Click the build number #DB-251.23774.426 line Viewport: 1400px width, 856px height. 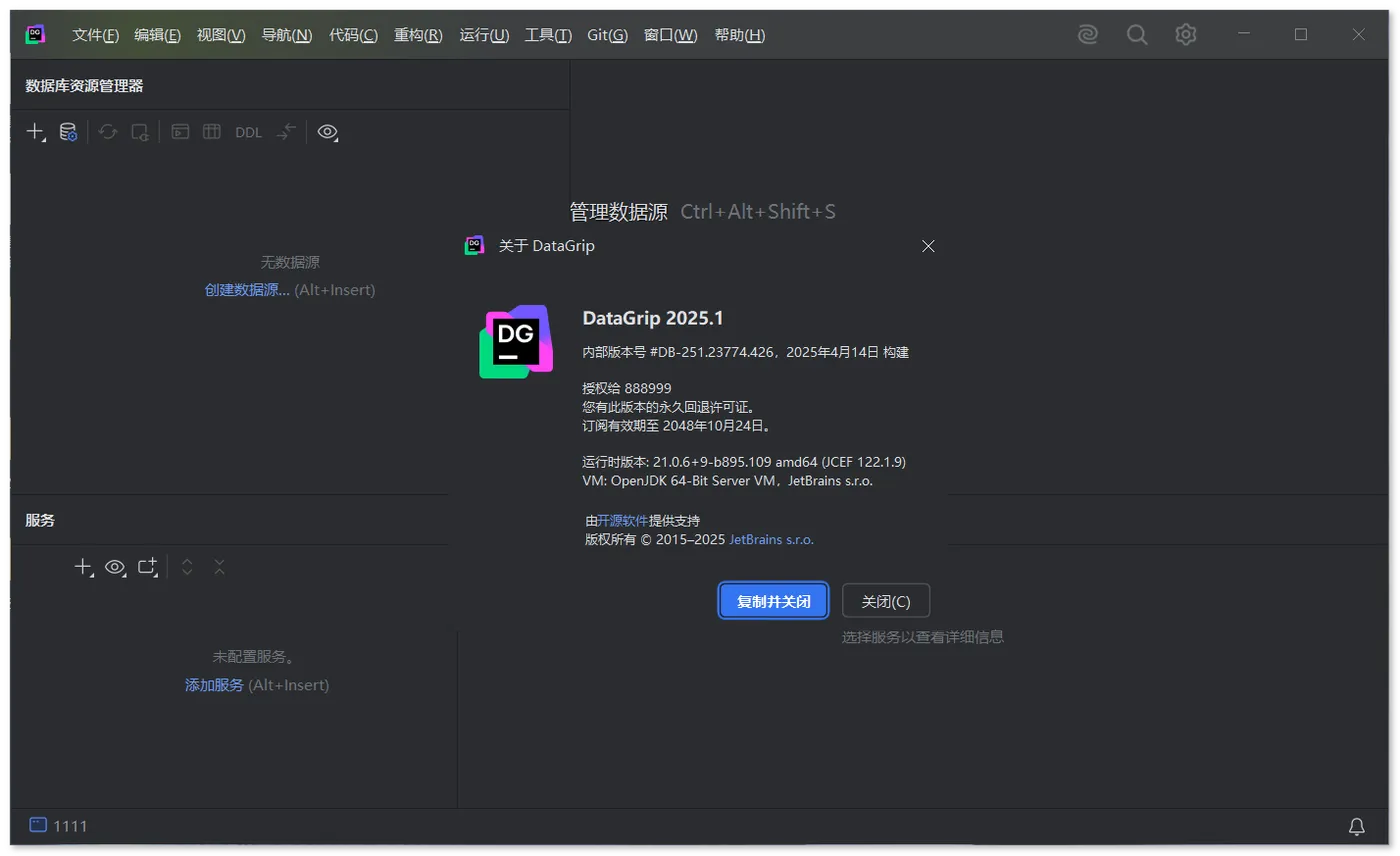pyautogui.click(x=745, y=352)
